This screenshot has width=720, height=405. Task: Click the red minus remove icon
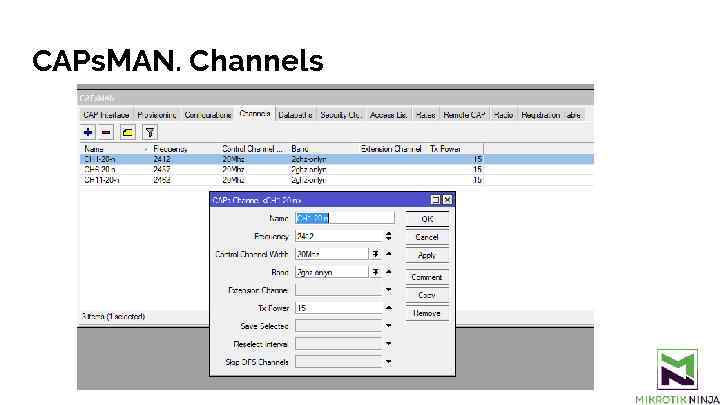point(106,133)
